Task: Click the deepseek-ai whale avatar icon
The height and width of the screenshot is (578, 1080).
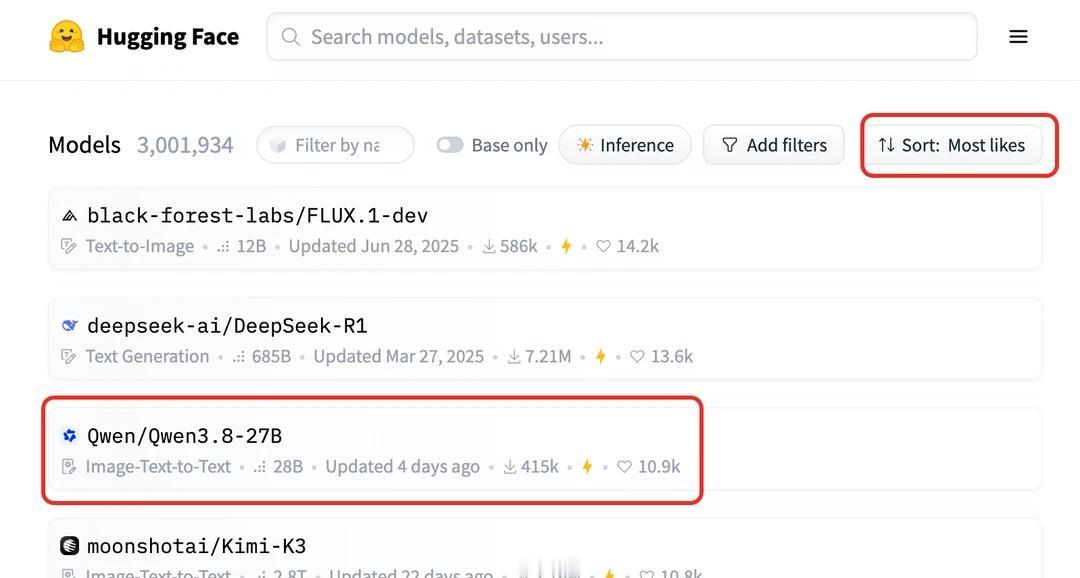Action: pos(70,325)
